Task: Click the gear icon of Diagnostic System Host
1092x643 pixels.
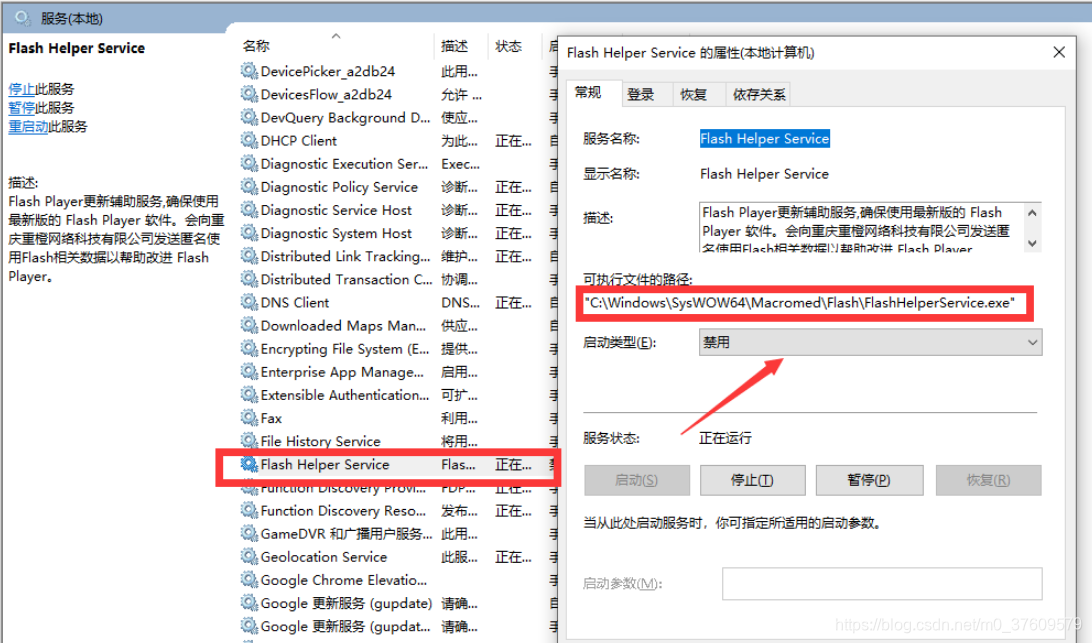Action: [x=249, y=233]
